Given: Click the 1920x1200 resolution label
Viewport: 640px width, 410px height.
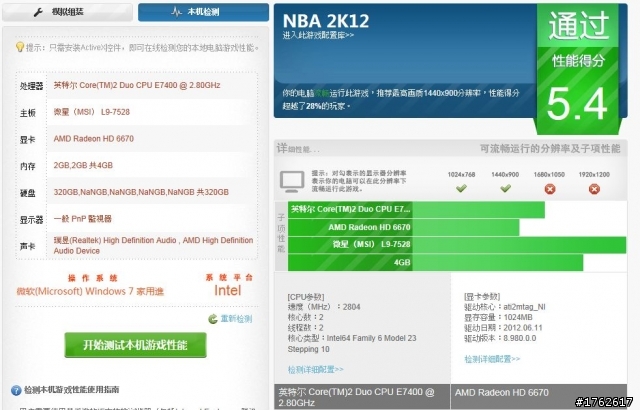Looking at the screenshot, I should pyautogui.click(x=594, y=175).
